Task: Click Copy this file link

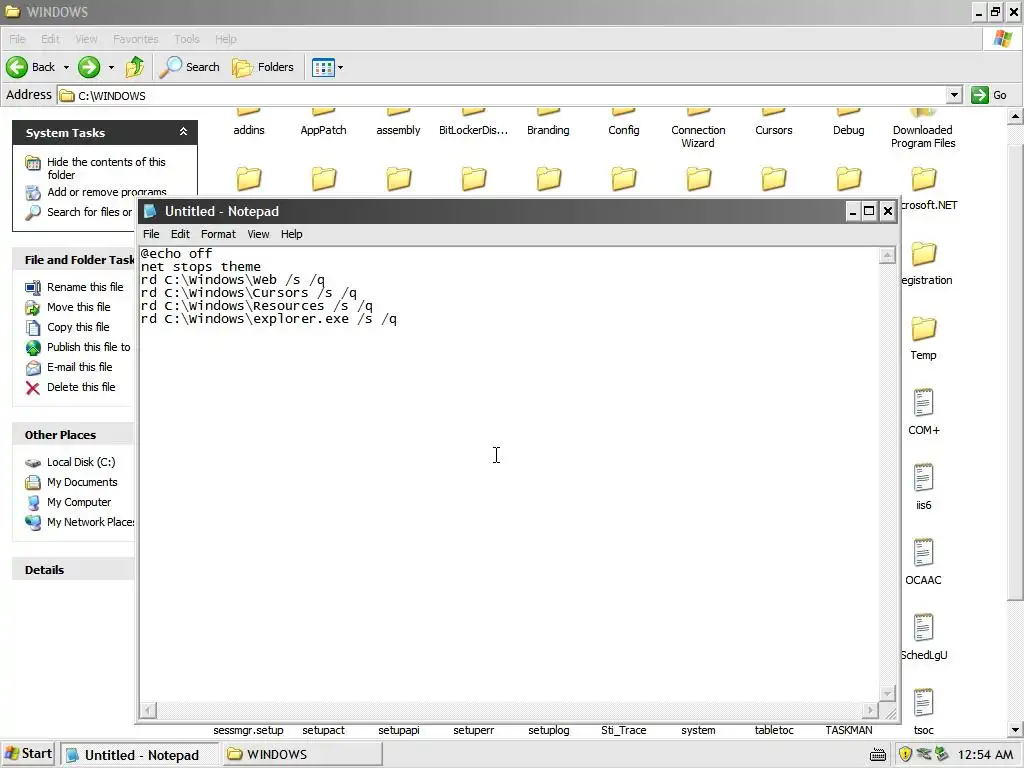Action: pos(78,327)
